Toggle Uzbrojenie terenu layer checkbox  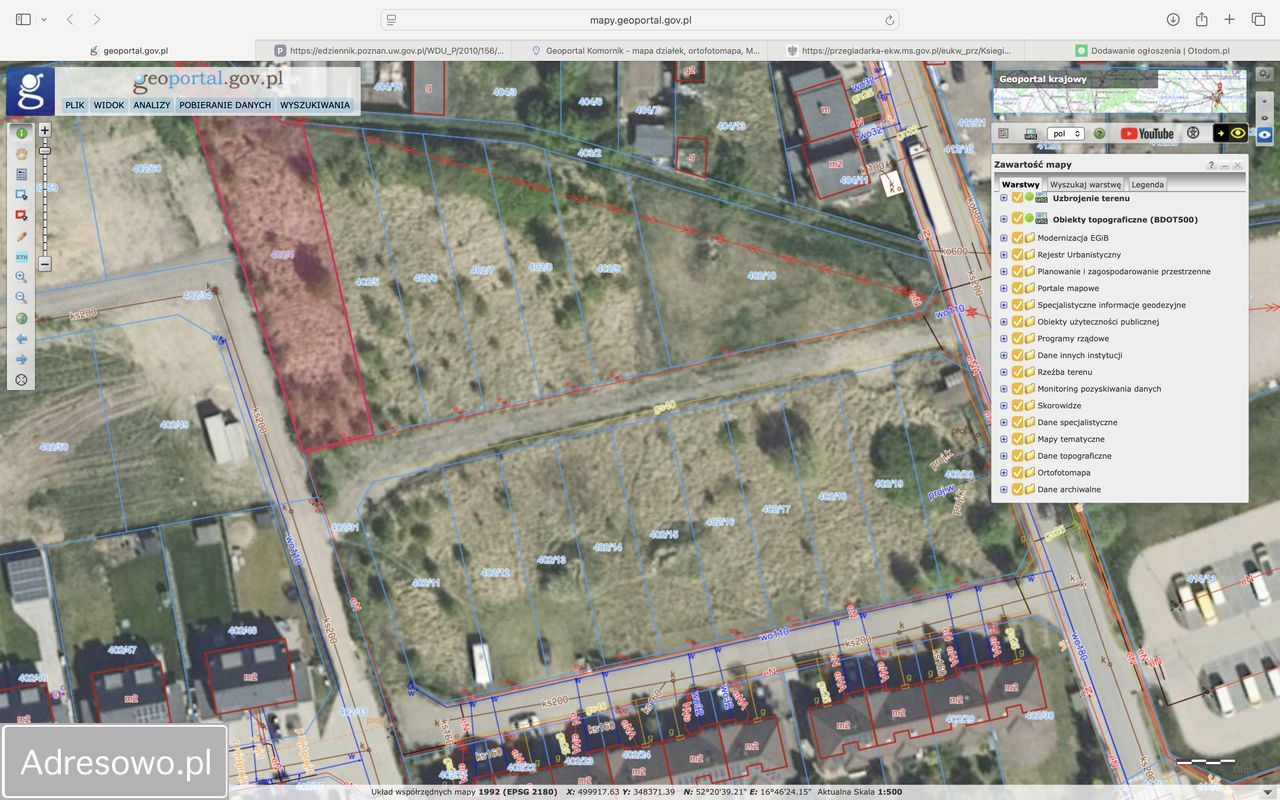pyautogui.click(x=1018, y=198)
